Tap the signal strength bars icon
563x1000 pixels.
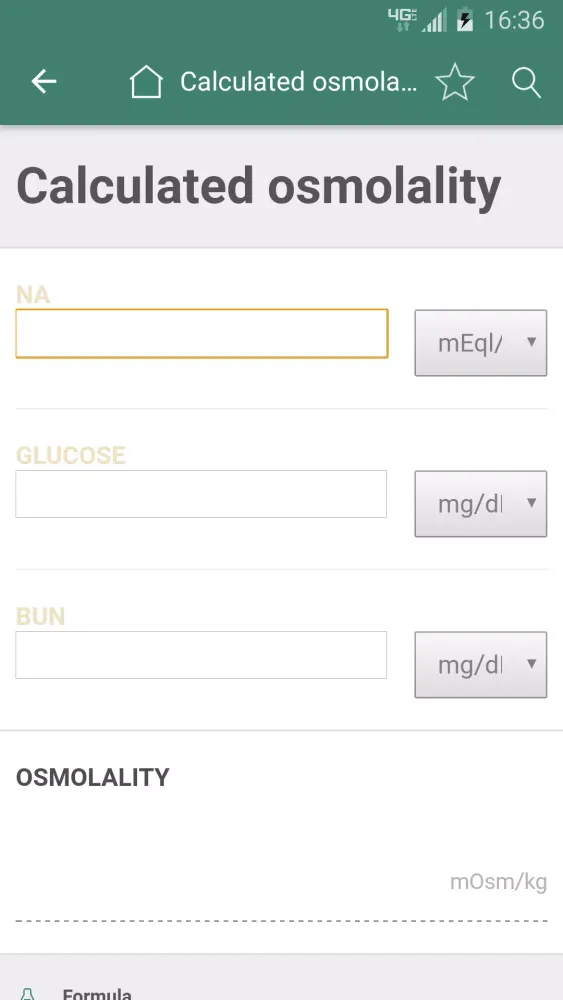(434, 20)
